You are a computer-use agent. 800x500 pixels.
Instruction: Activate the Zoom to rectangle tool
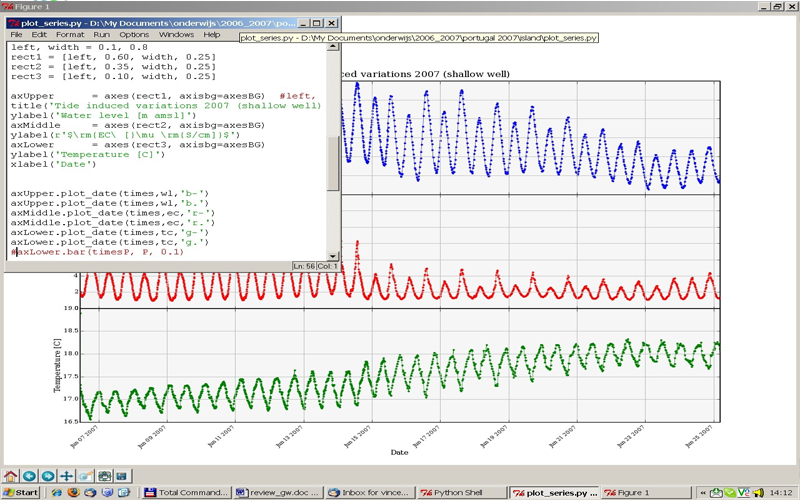[85, 476]
